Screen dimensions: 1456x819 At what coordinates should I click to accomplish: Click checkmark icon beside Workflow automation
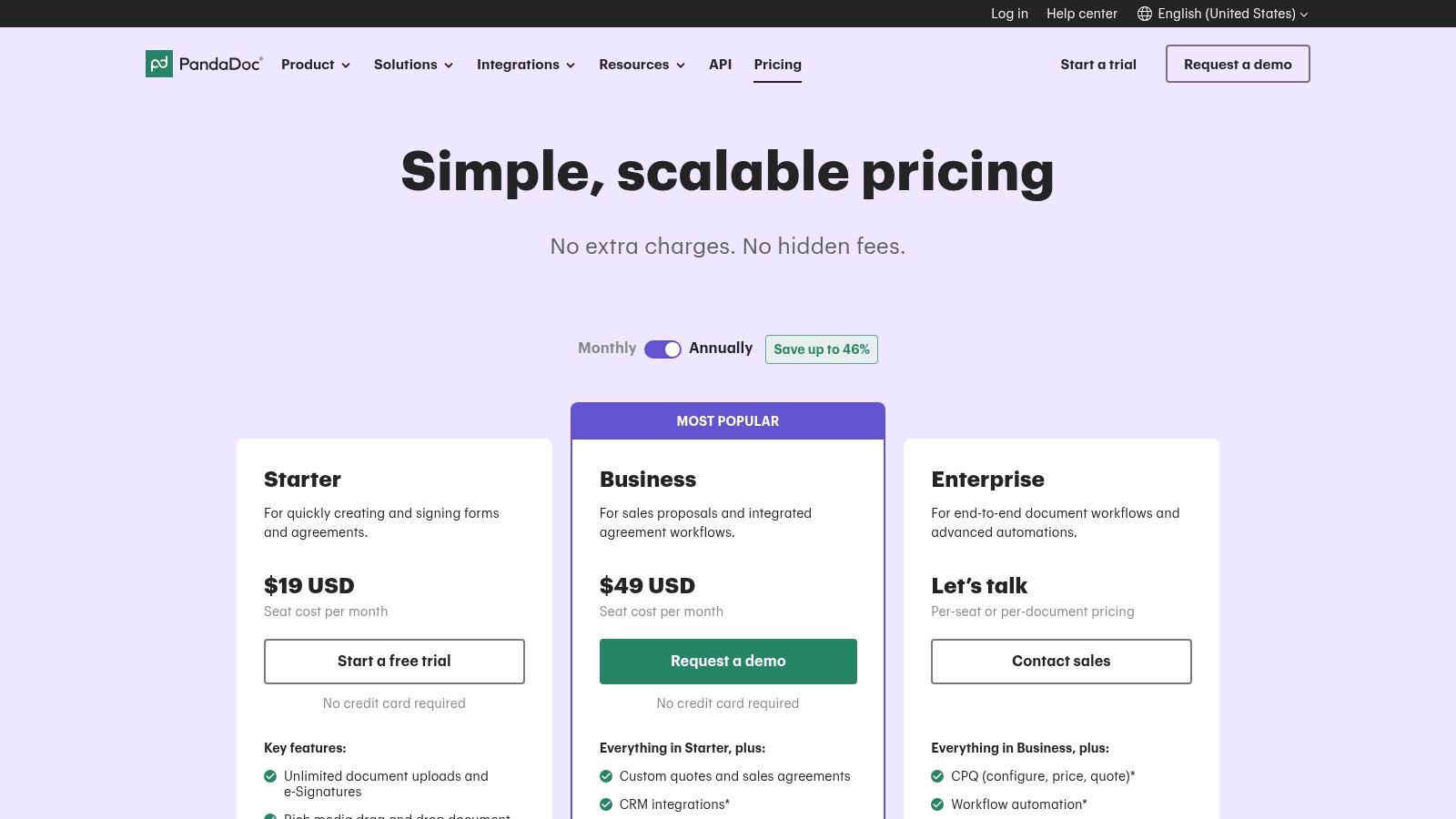coord(937,804)
